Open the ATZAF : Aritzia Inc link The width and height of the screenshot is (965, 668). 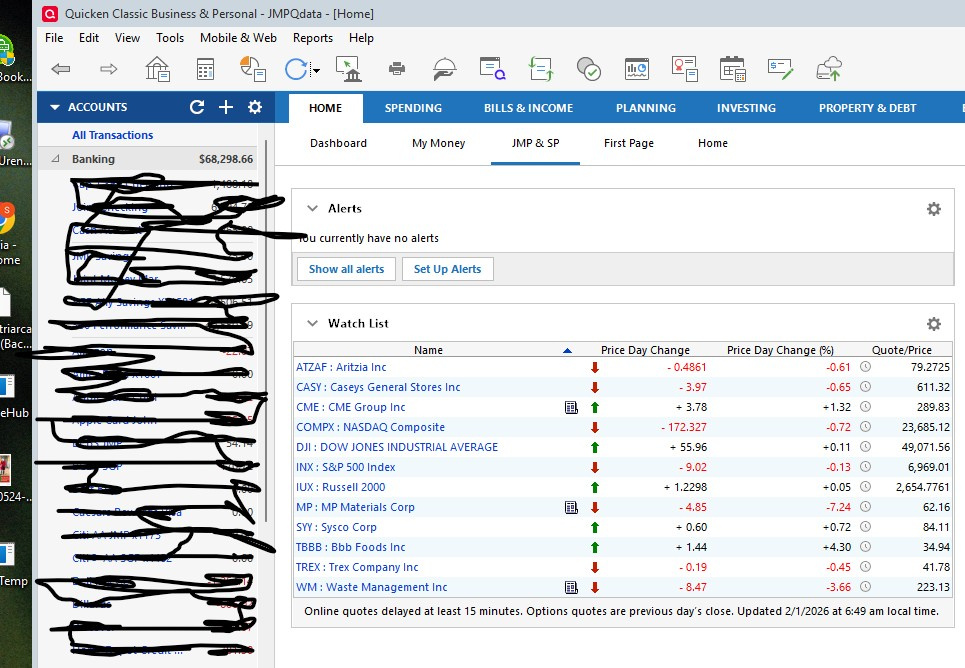pos(341,368)
